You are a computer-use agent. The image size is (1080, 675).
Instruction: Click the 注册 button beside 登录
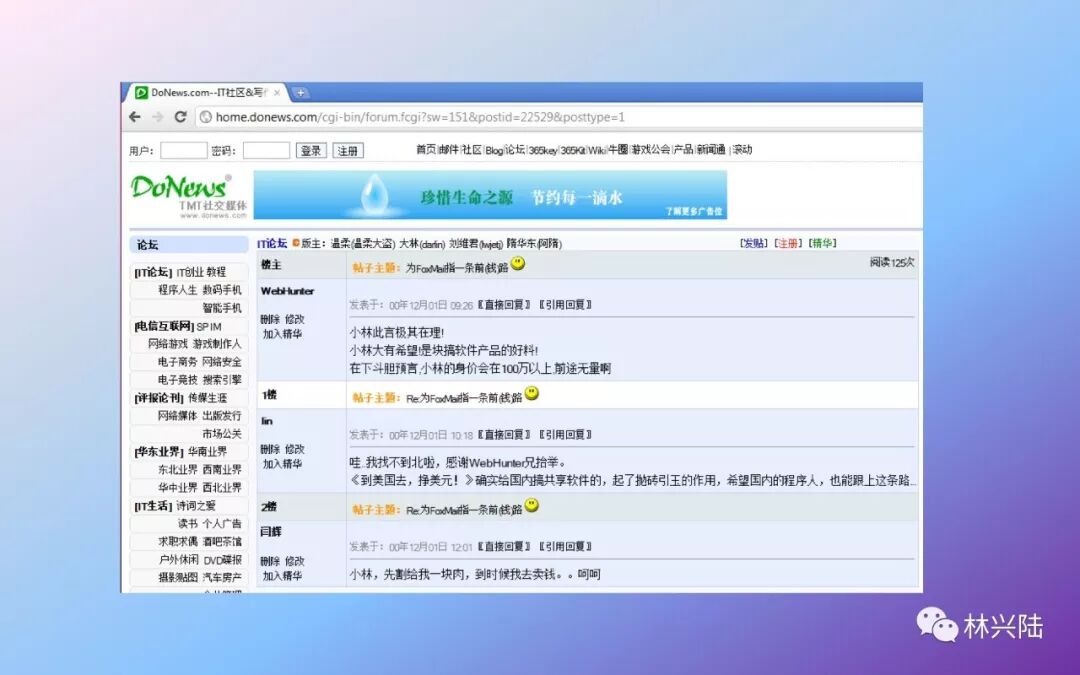(x=348, y=150)
